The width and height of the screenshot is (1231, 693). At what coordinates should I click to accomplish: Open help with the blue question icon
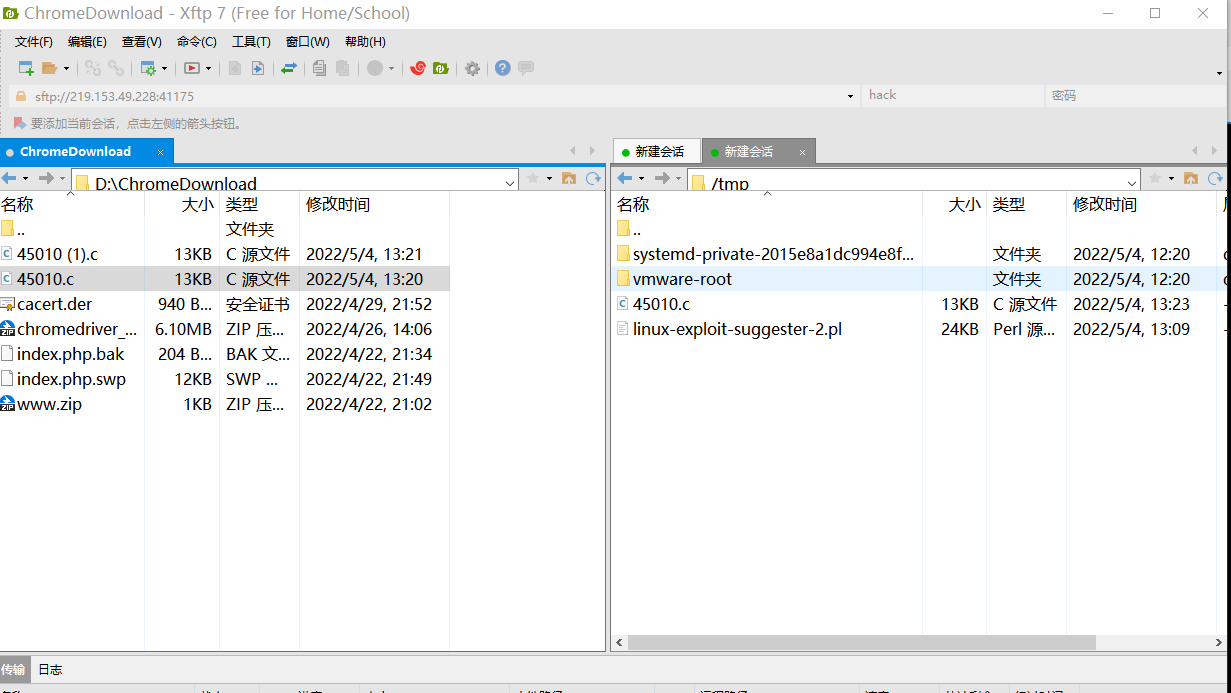[503, 68]
